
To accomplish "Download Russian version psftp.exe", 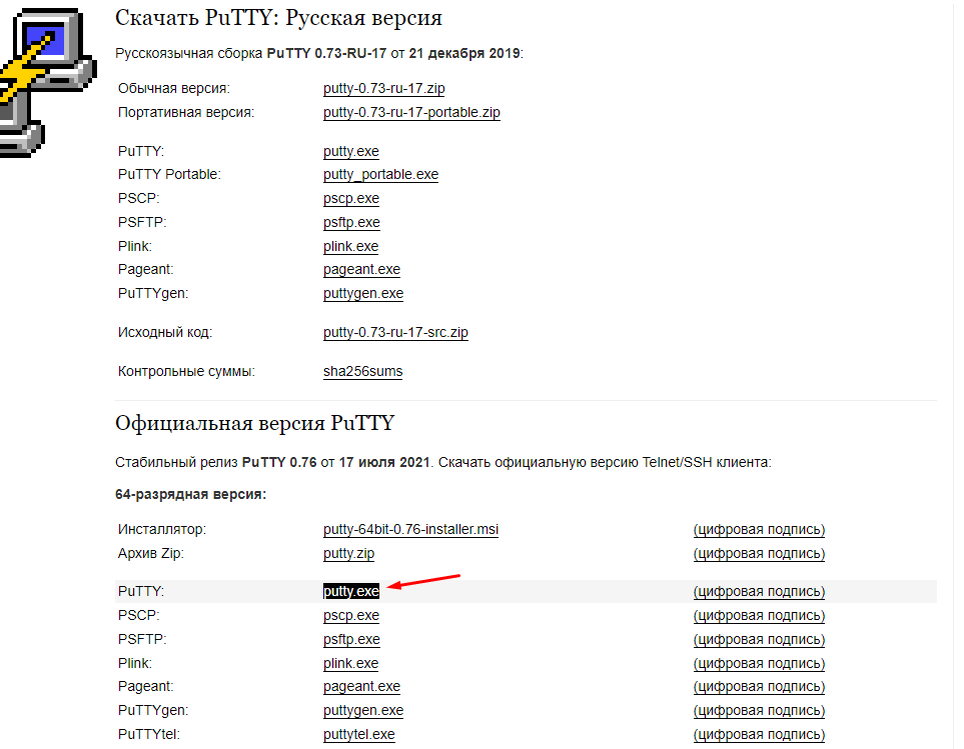I will 352,223.
